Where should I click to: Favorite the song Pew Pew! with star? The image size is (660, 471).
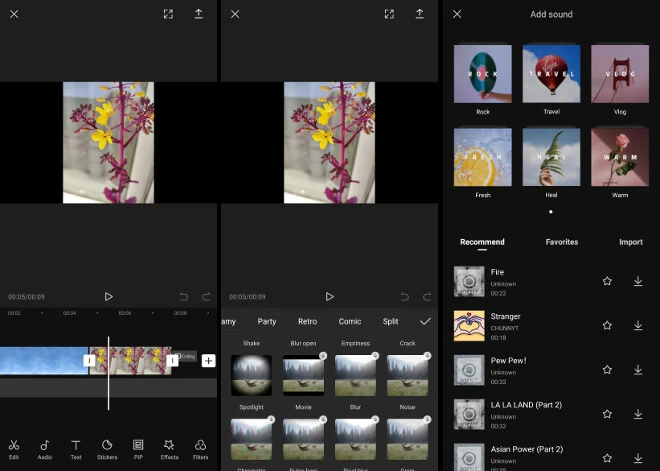[607, 370]
